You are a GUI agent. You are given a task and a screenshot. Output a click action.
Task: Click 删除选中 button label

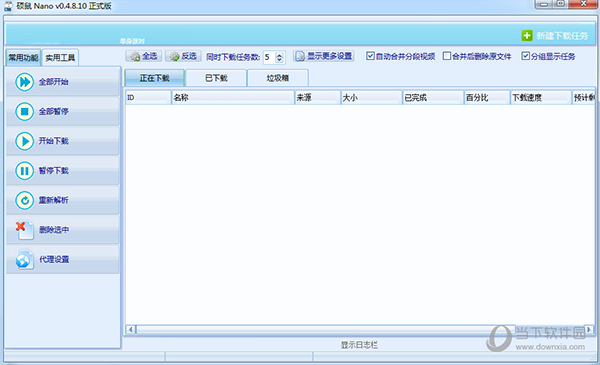[x=54, y=230]
